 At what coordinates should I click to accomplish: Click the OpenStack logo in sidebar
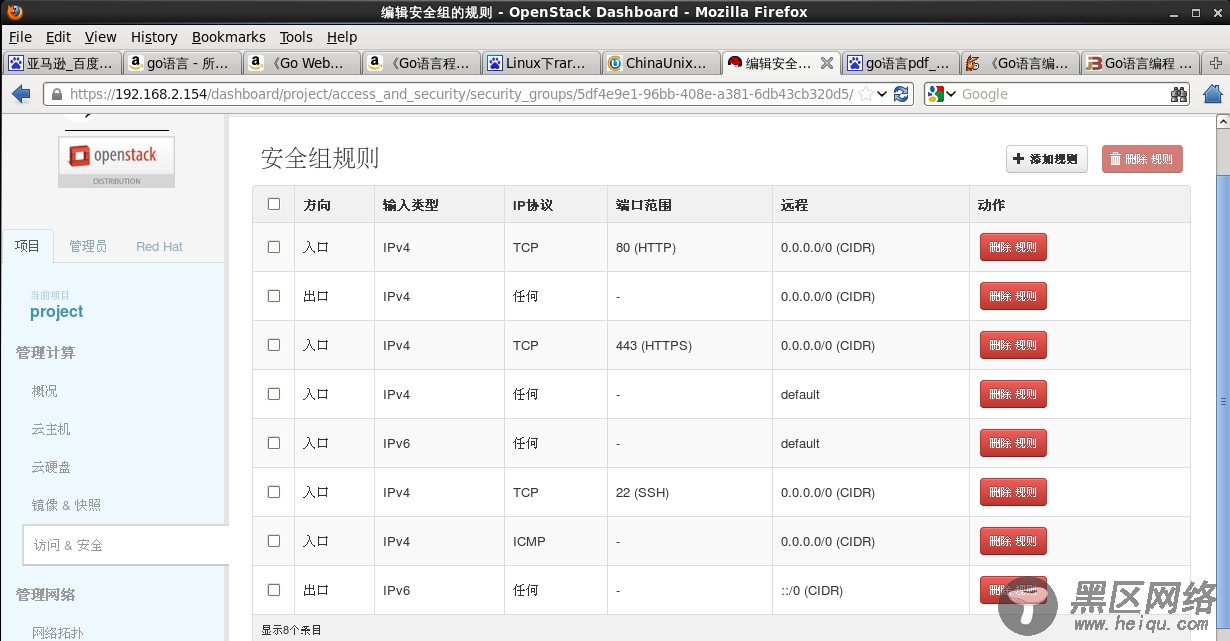(116, 162)
